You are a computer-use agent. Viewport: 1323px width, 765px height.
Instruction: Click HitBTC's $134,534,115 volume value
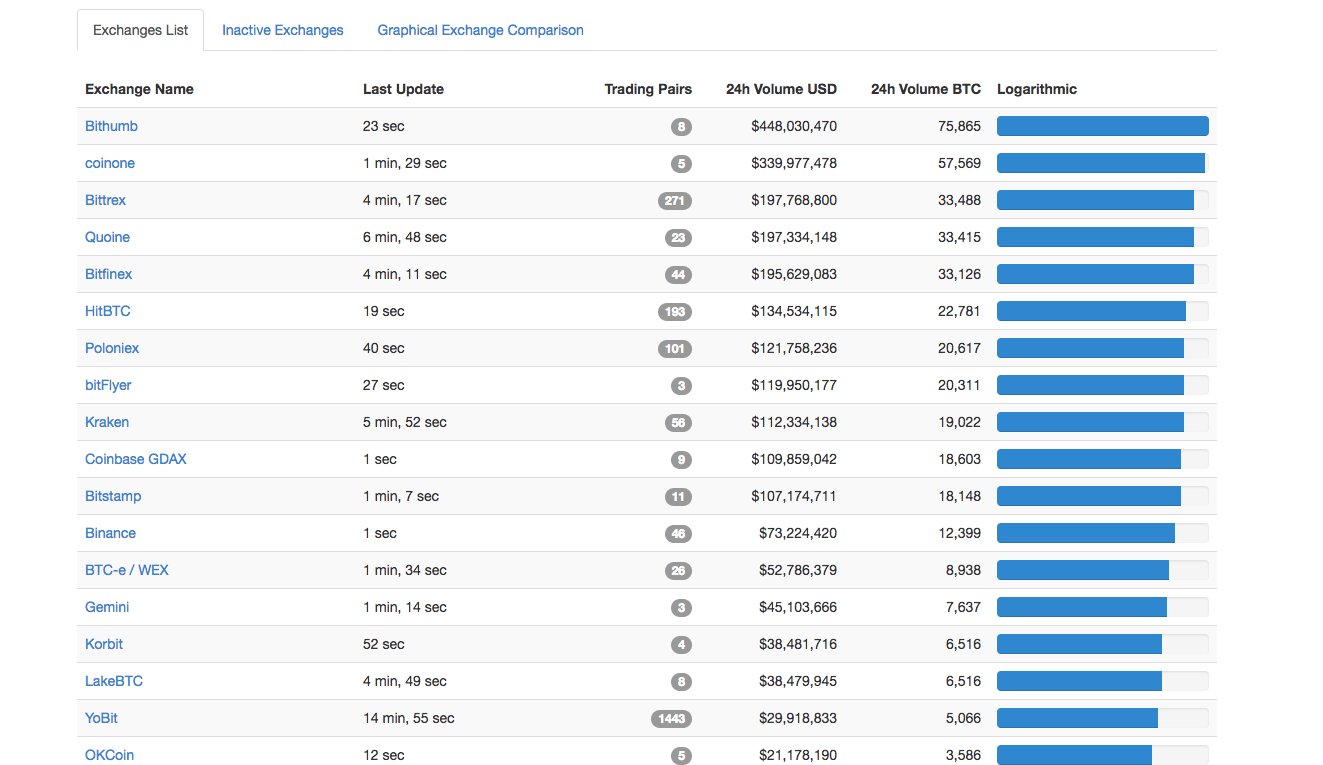point(794,311)
